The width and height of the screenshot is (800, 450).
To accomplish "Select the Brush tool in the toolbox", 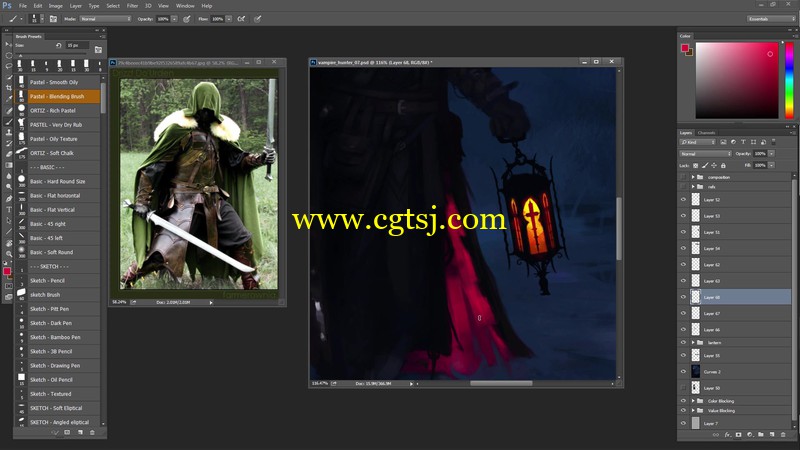I will point(8,121).
